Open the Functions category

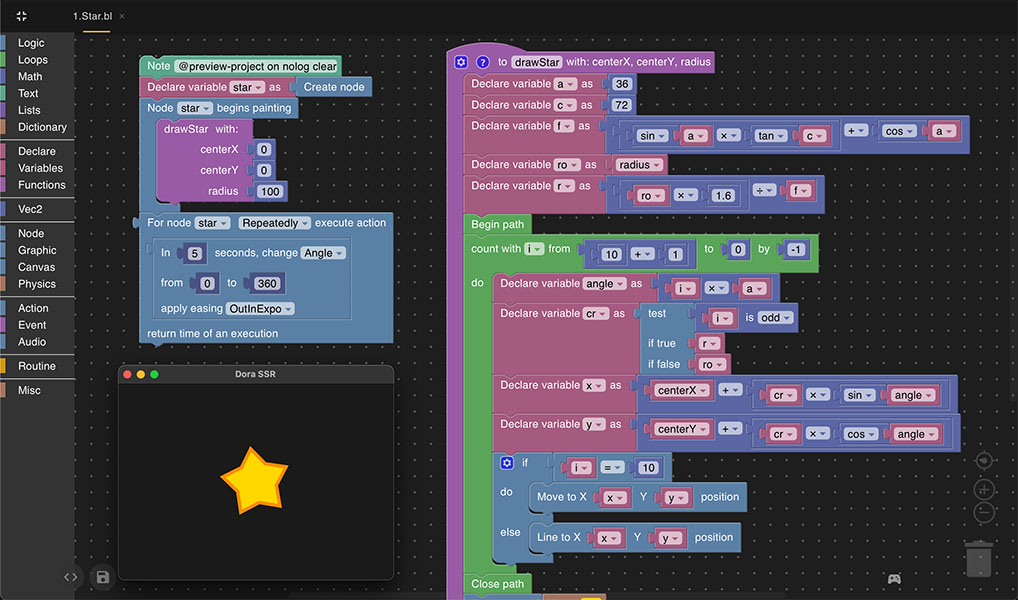tap(42, 185)
